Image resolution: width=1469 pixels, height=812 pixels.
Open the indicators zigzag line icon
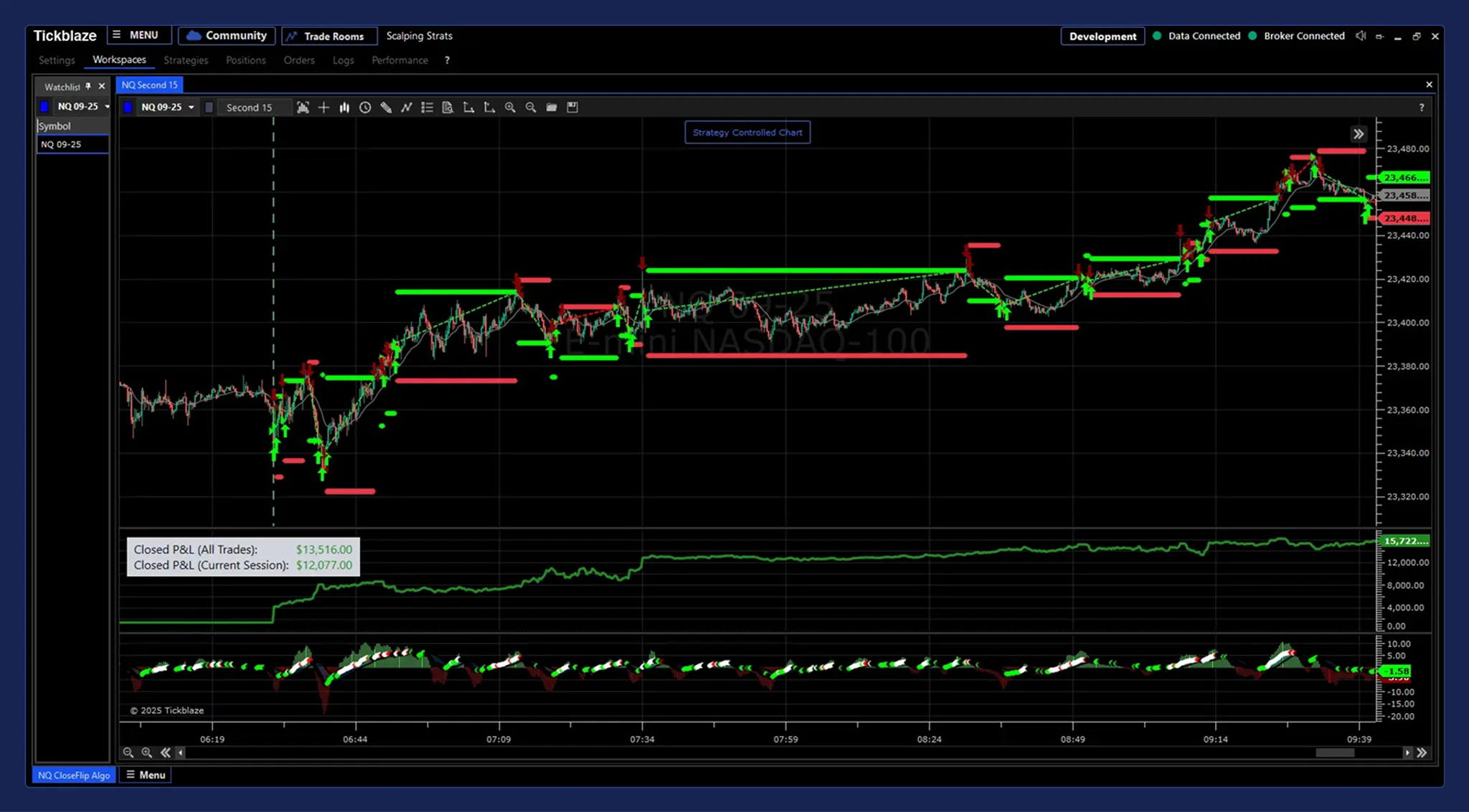407,108
